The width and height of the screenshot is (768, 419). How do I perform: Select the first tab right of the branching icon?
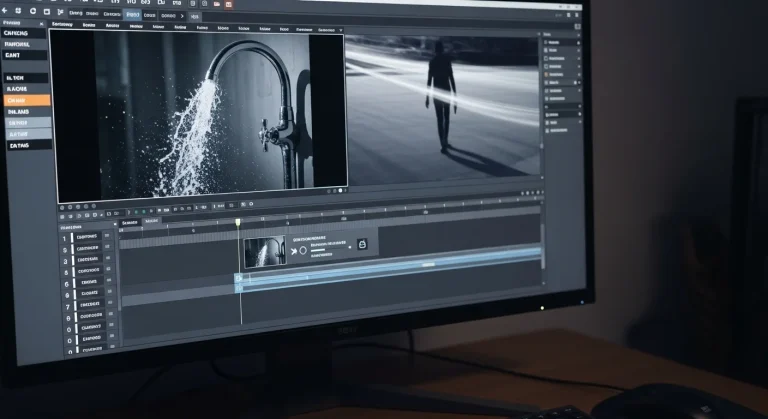[x=75, y=13]
